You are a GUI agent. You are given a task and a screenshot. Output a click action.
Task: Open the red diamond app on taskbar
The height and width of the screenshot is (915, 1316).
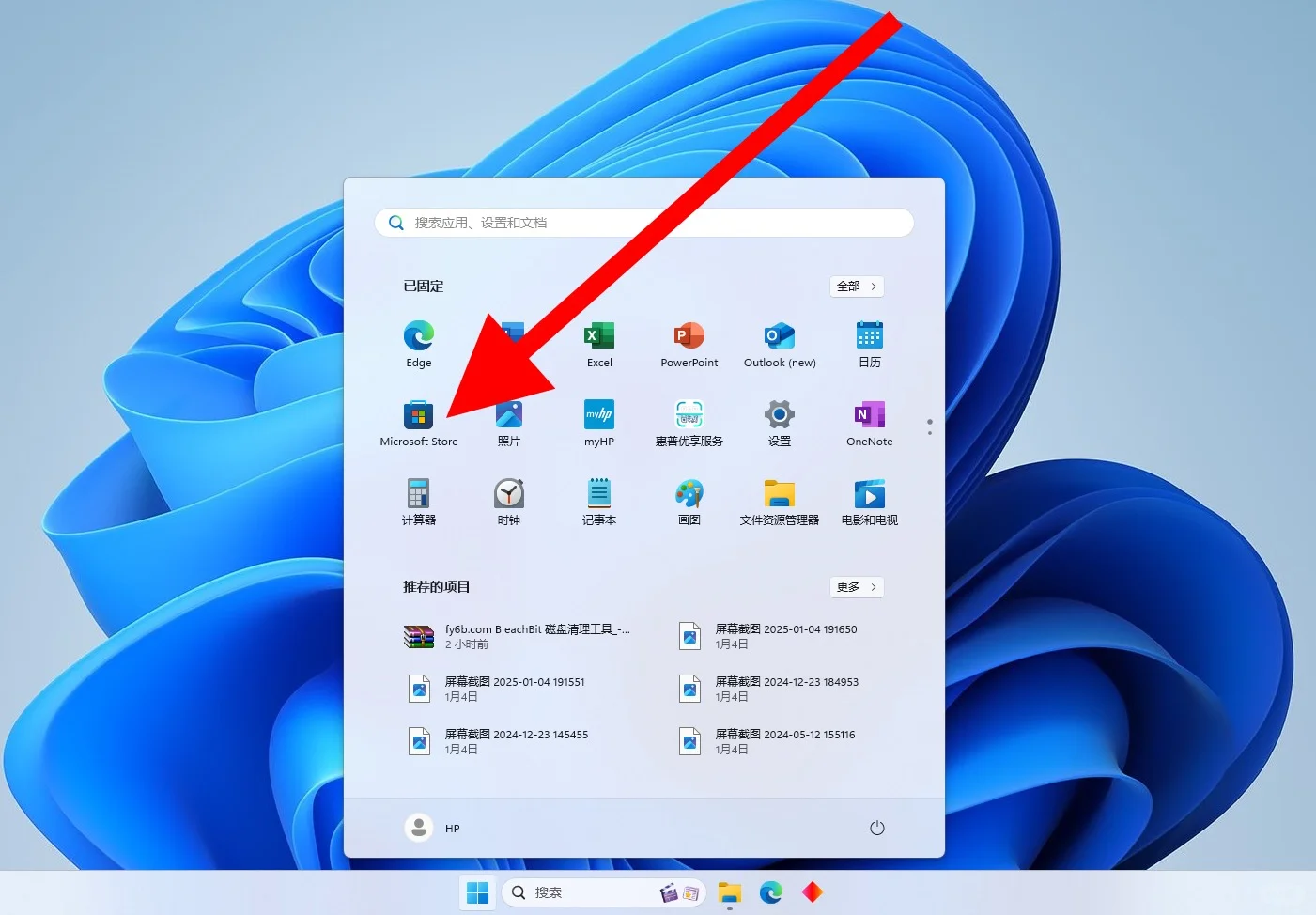(x=813, y=892)
